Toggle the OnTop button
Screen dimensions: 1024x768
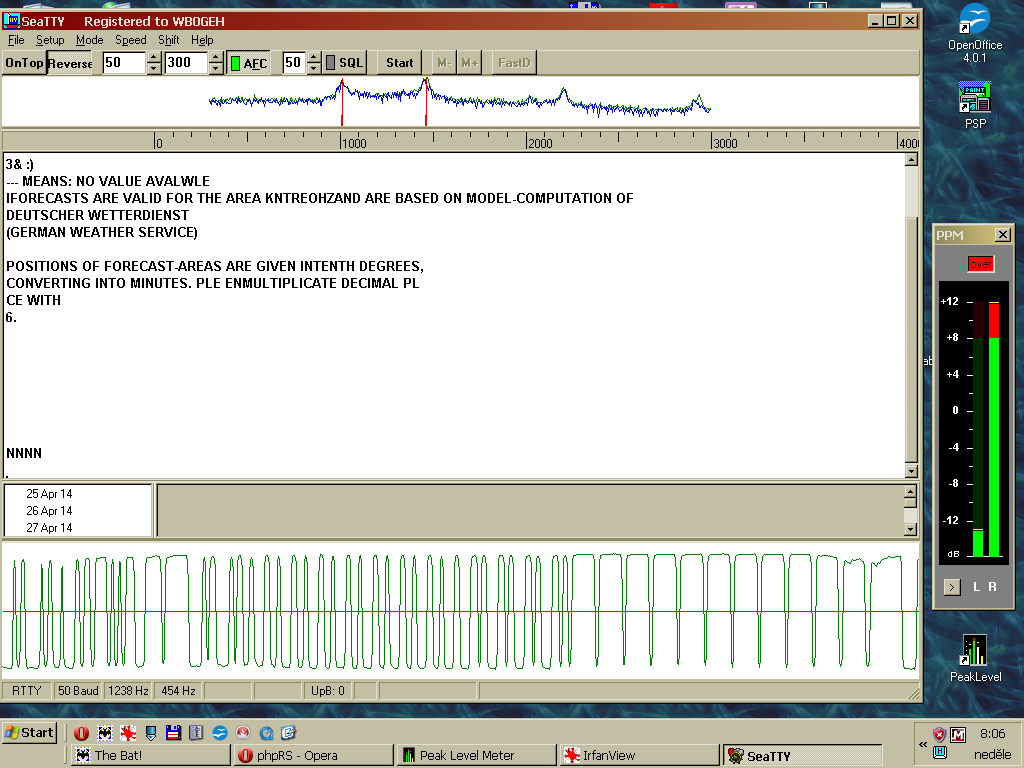tap(24, 63)
